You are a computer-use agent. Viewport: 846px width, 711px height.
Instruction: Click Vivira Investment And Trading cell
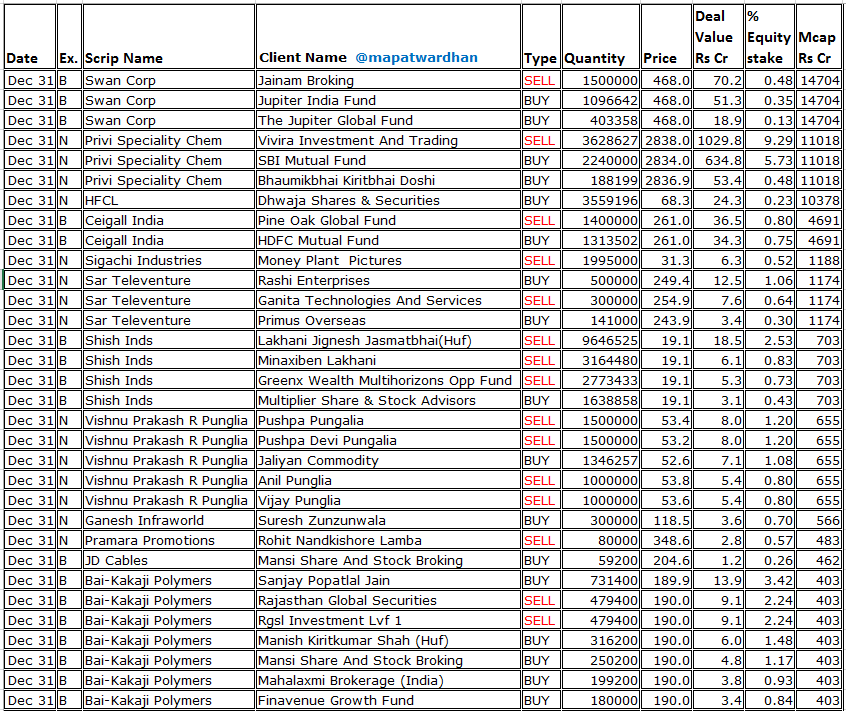388,140
